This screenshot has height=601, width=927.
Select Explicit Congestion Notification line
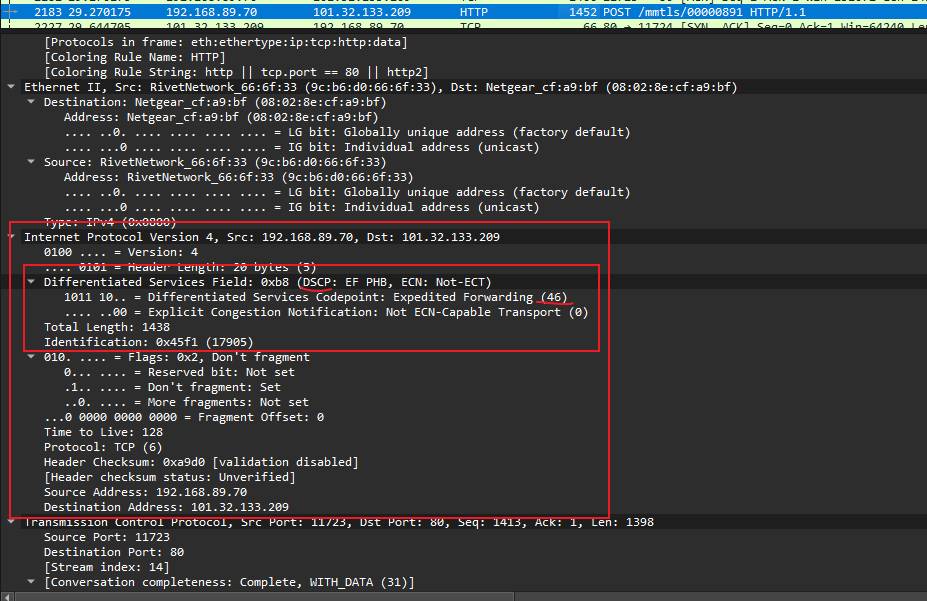tap(326, 312)
